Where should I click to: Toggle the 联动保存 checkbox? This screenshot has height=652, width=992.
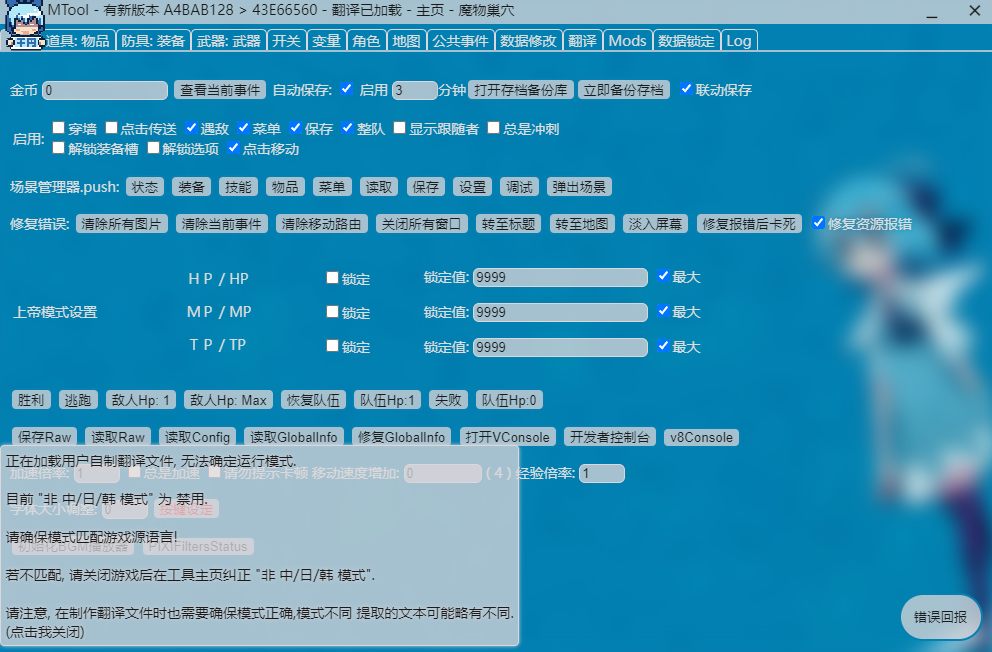[686, 89]
